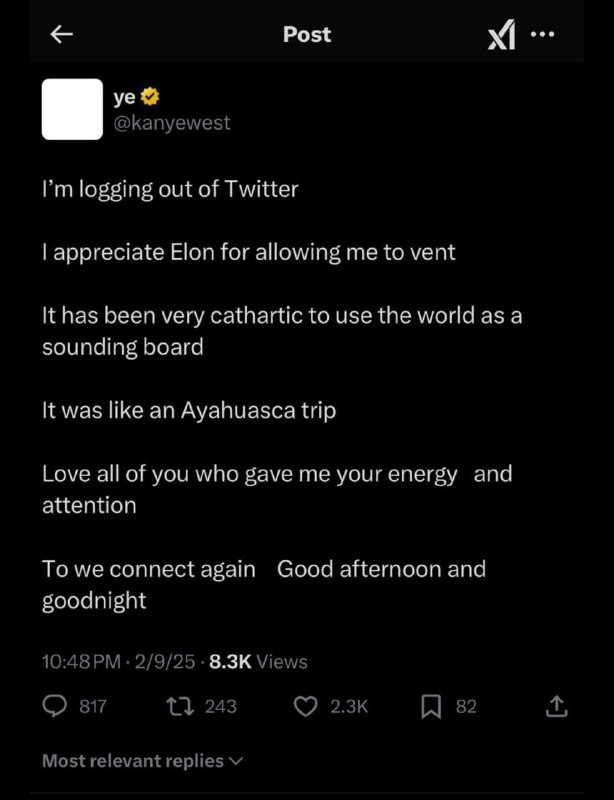The width and height of the screenshot is (614, 800).
Task: Click ye's verified badge
Action: pyautogui.click(x=149, y=97)
